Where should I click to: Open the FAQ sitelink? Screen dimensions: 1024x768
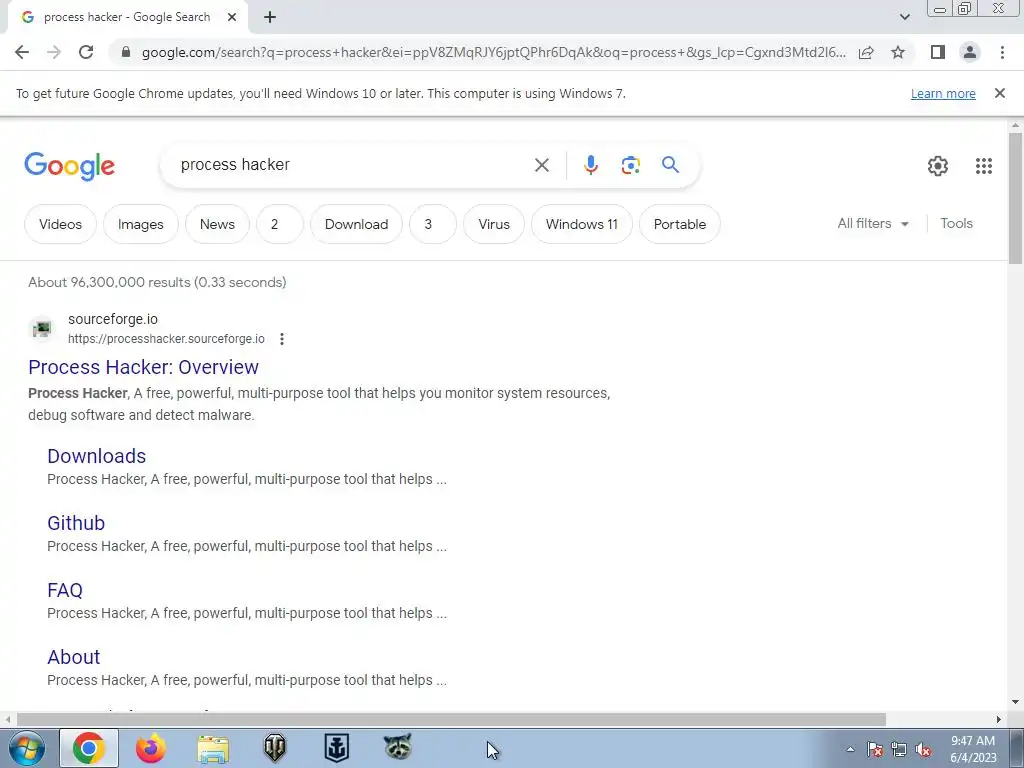pos(65,590)
